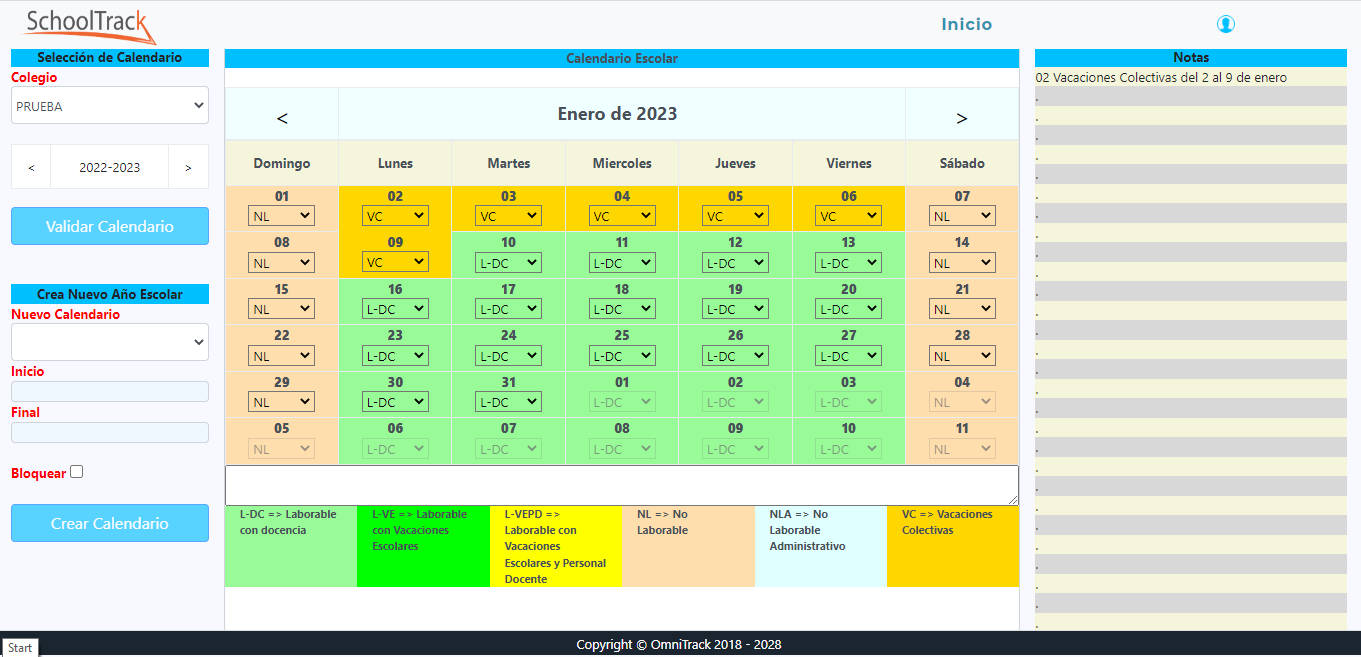Screen dimensions: 1361x657
Task: Select previous school year arrow
Action: pyautogui.click(x=31, y=167)
